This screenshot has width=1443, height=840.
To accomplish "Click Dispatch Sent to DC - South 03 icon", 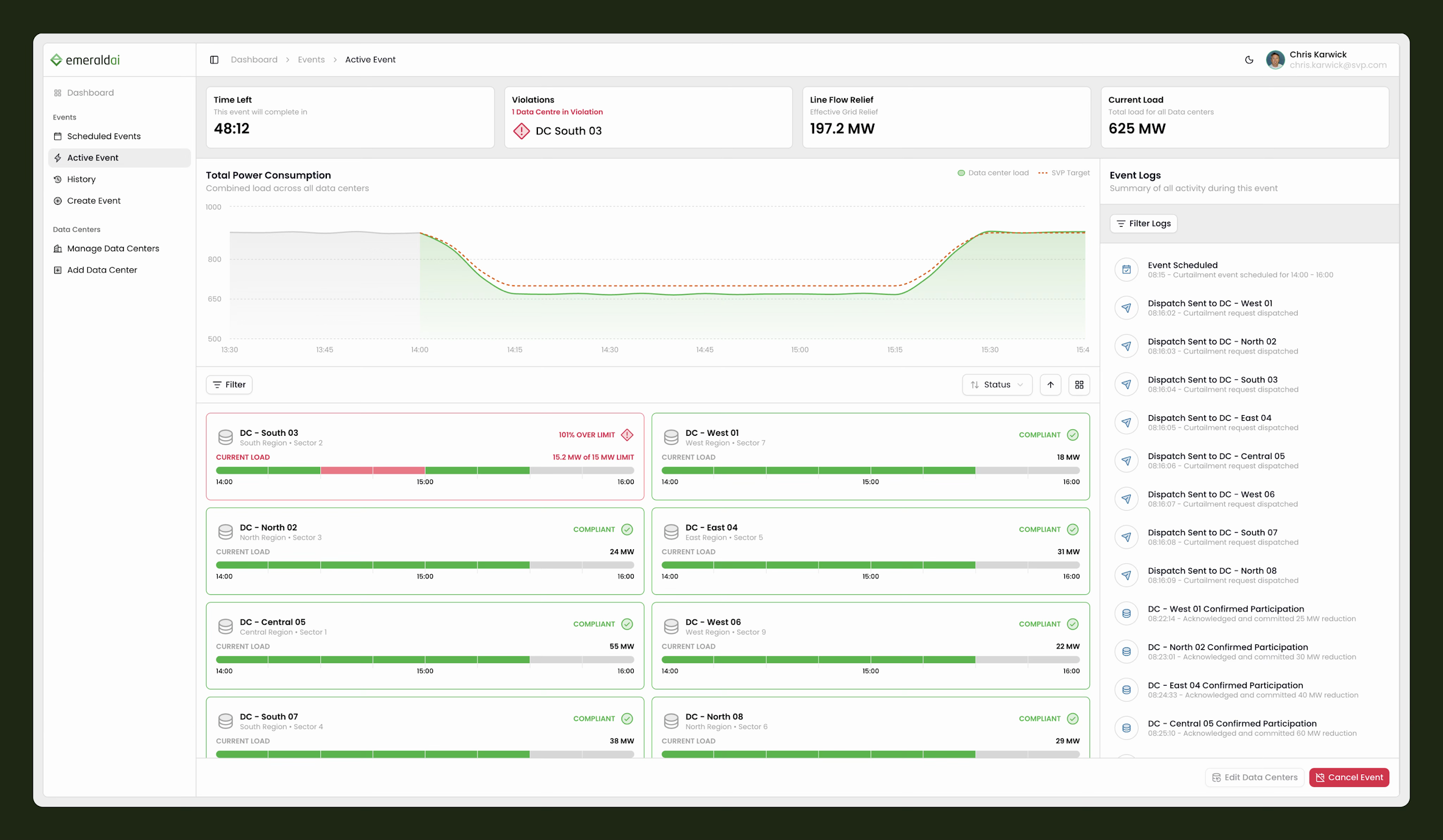I will [1126, 384].
